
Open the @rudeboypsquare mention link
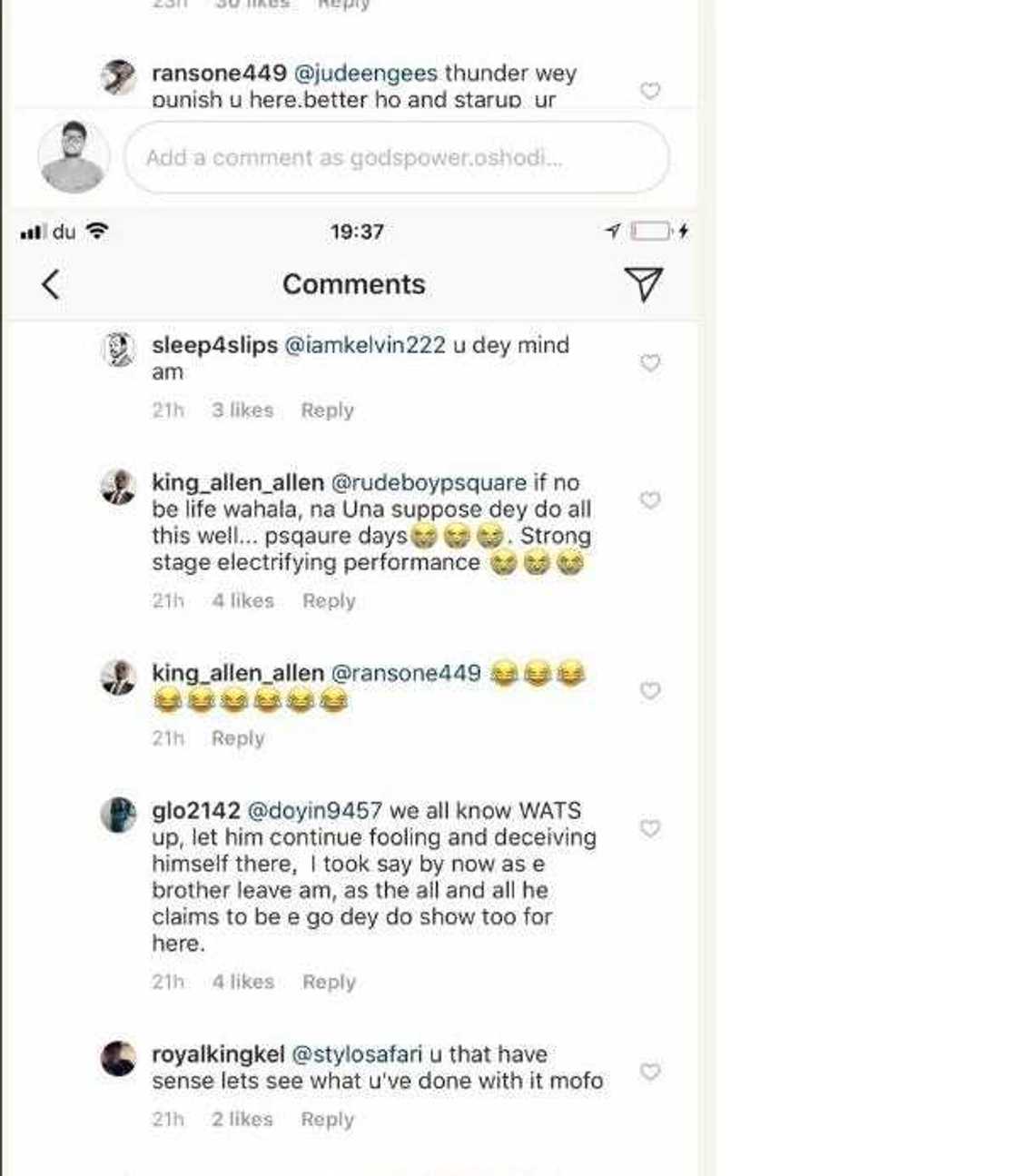point(429,482)
